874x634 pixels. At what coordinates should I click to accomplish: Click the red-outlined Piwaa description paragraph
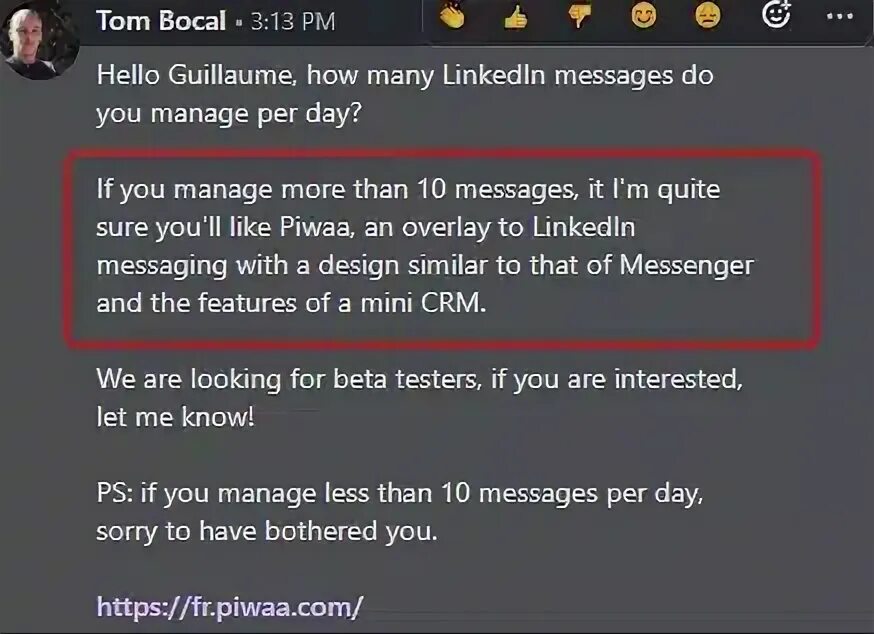point(424,246)
